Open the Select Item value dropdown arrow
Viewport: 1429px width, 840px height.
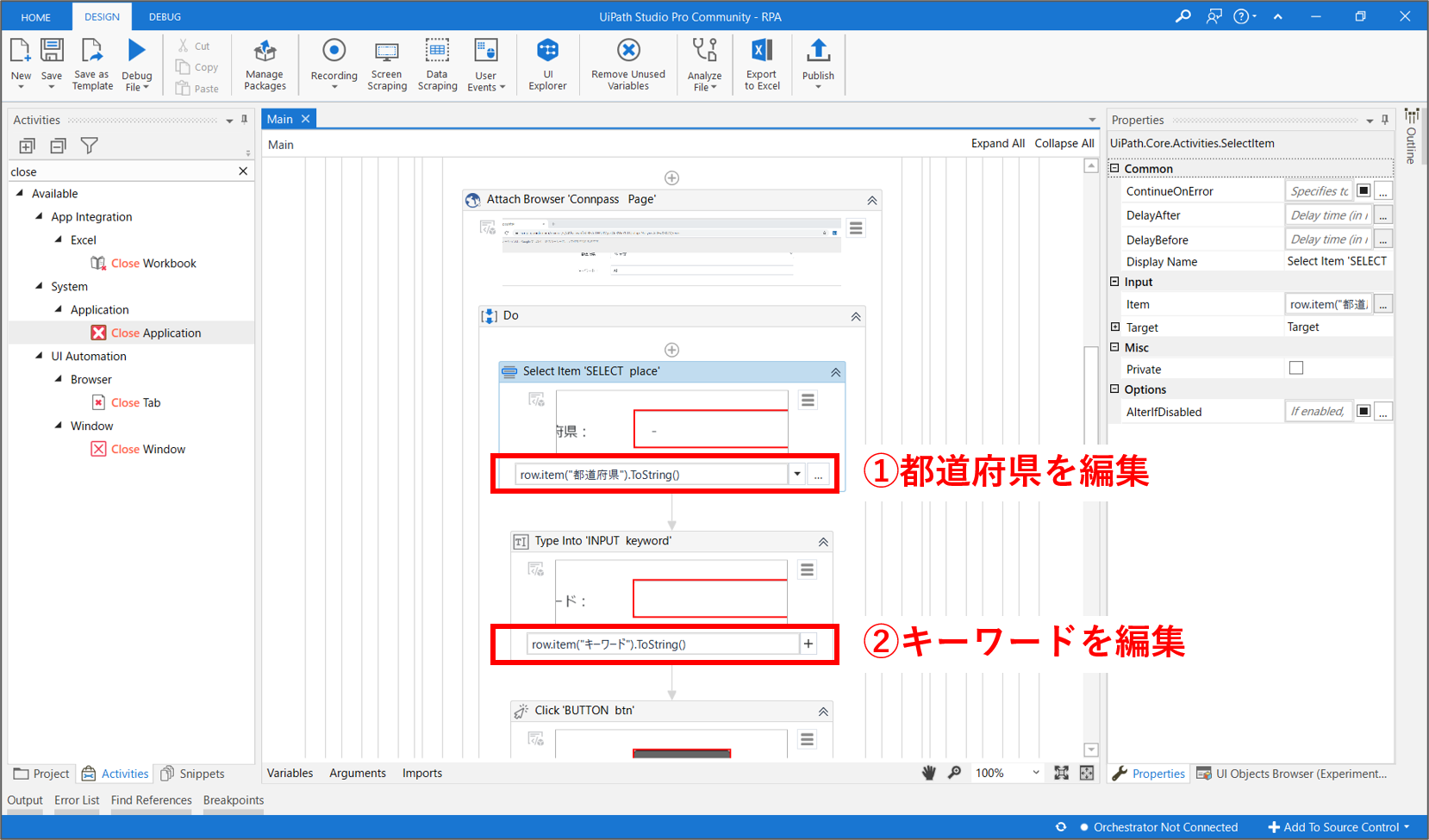point(797,475)
